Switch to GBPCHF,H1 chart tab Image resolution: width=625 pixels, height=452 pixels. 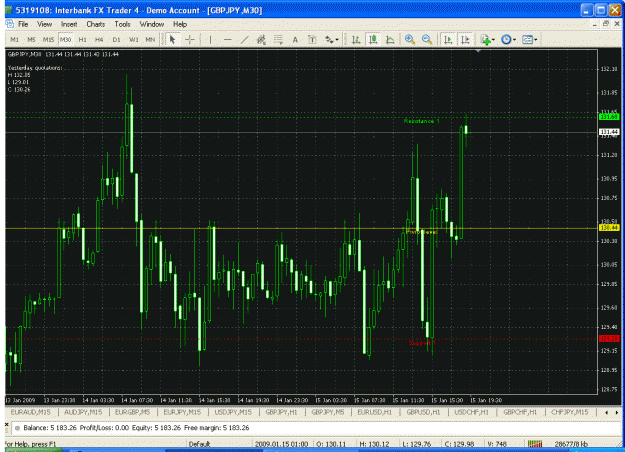520,412
